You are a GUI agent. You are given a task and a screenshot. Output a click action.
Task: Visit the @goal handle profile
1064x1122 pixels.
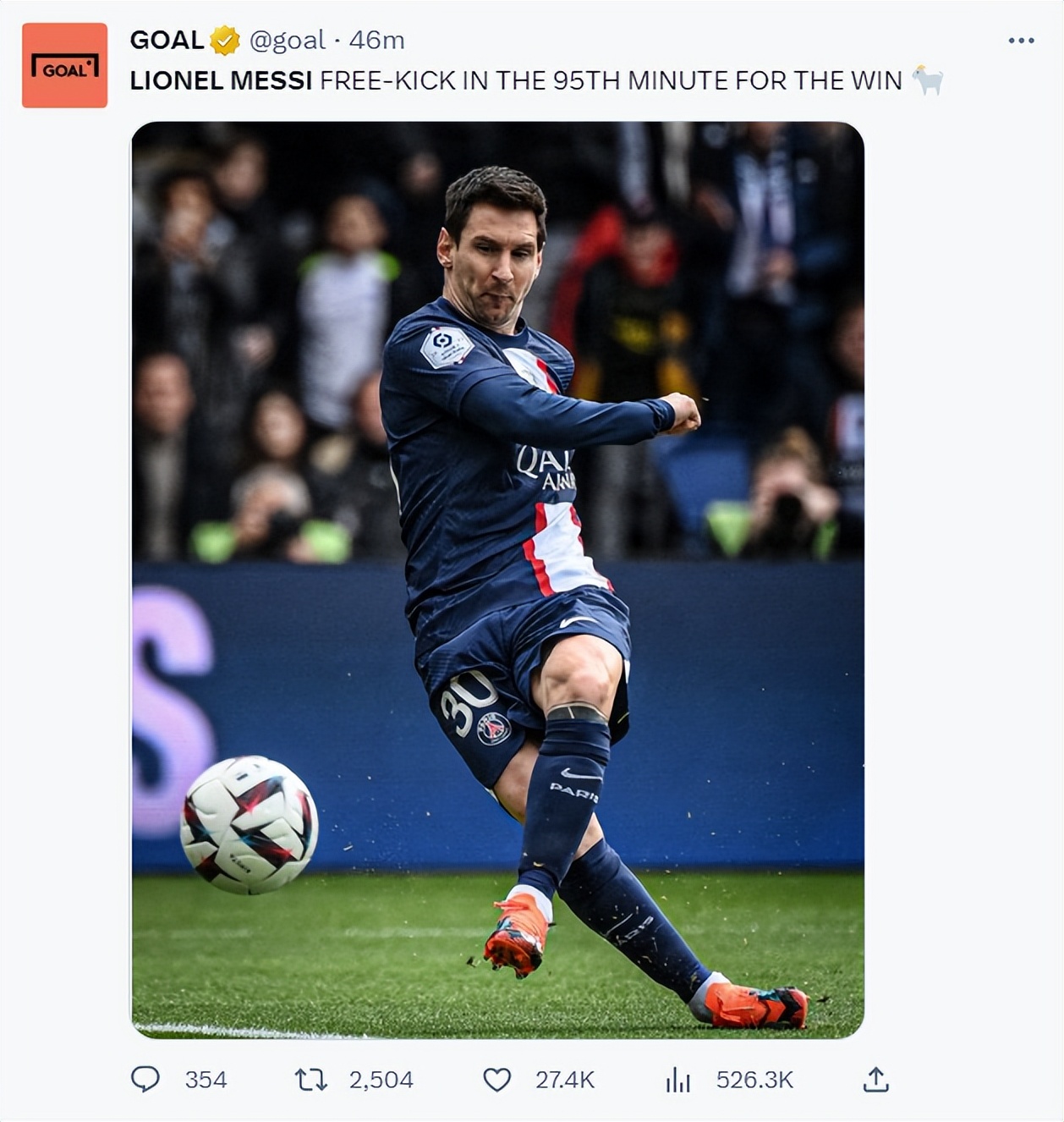click(x=288, y=40)
